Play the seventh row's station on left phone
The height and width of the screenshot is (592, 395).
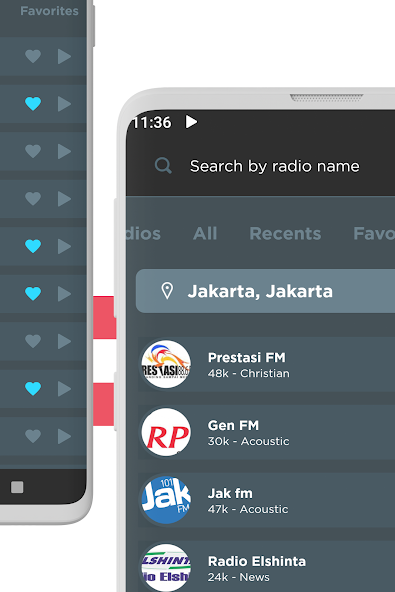(64, 341)
